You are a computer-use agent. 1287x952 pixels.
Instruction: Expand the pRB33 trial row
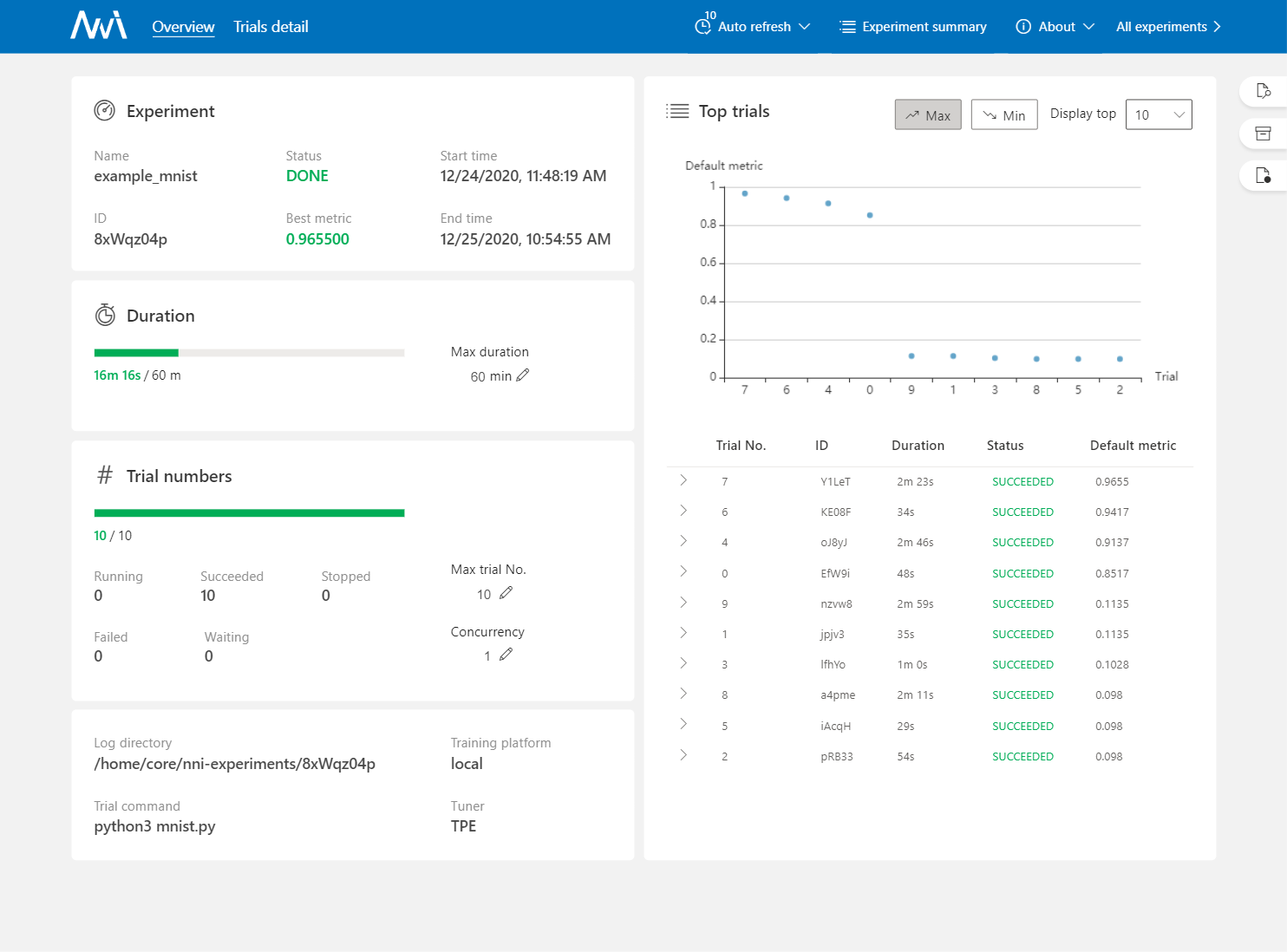click(683, 755)
